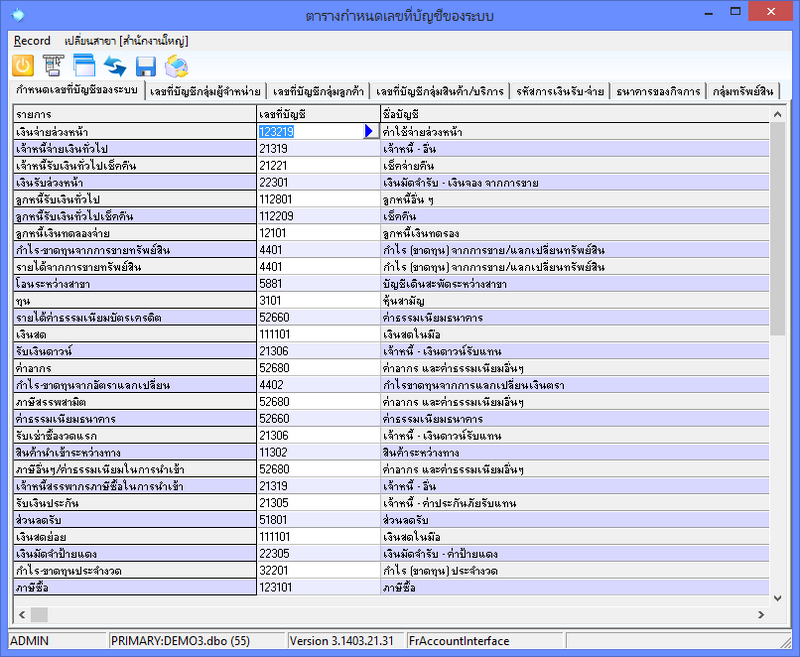
Task: Click the last toolbar icon beside the save disk
Action: pos(177,67)
